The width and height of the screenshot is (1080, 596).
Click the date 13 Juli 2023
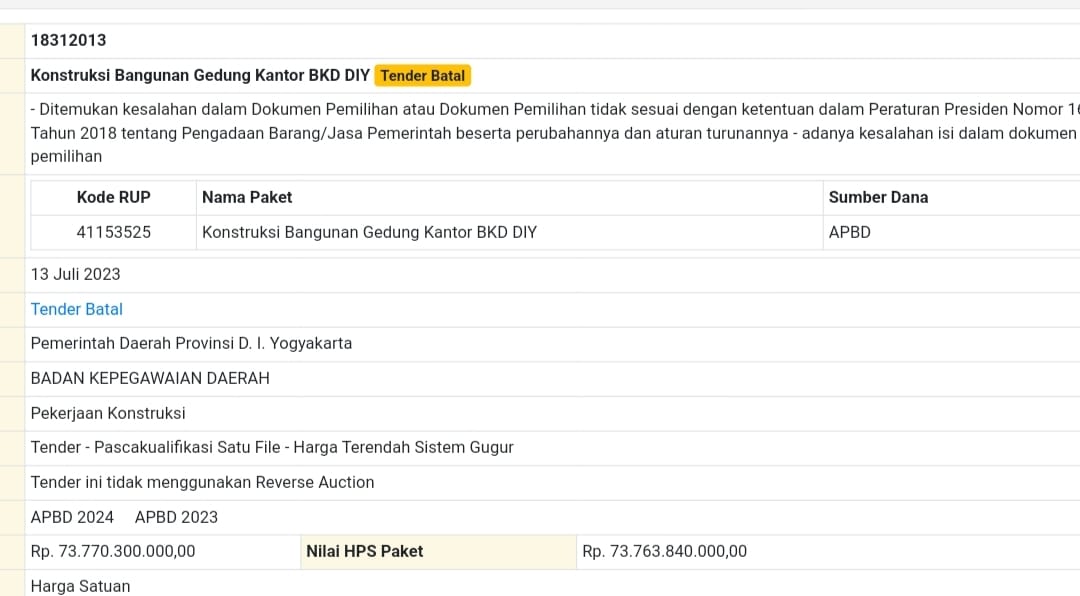pyautogui.click(x=76, y=274)
